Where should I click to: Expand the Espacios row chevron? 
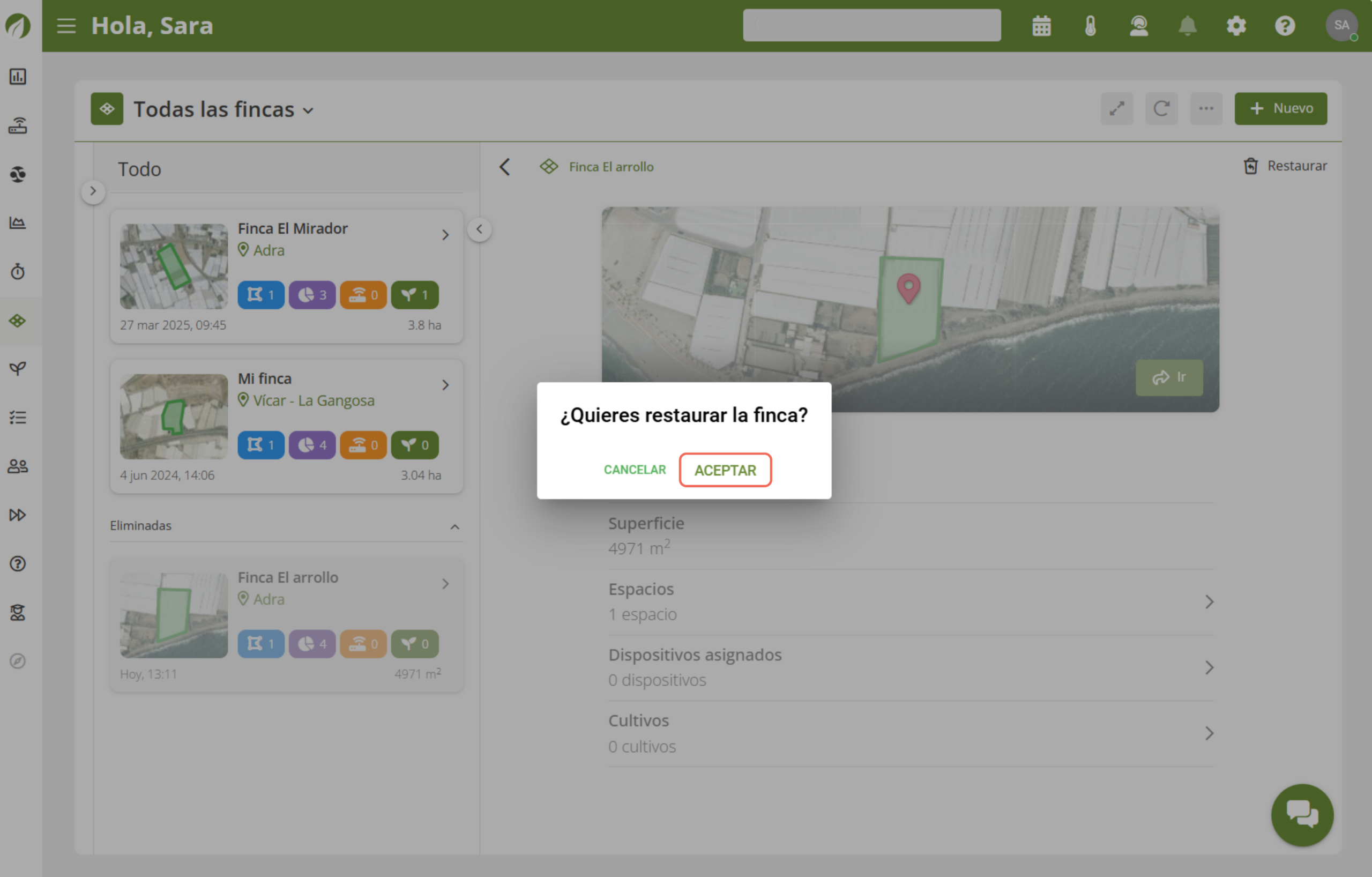click(x=1209, y=602)
